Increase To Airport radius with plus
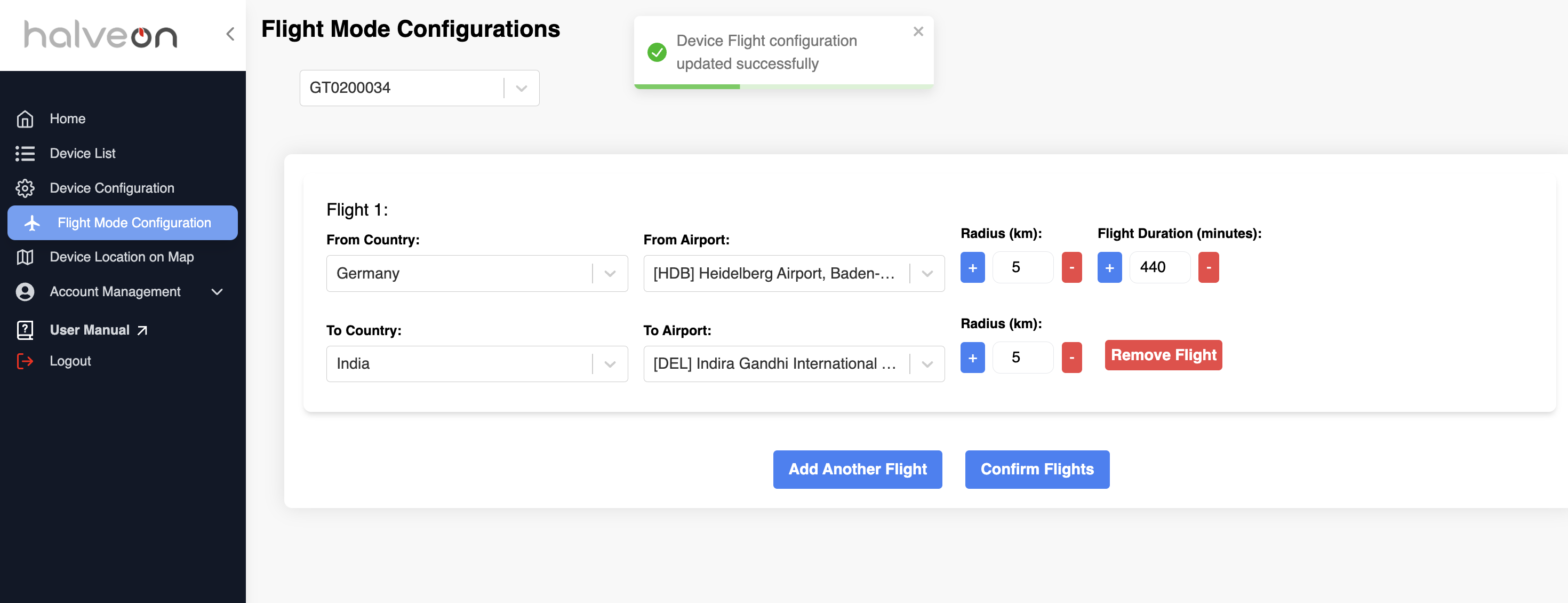This screenshot has width=1568, height=603. 972,358
